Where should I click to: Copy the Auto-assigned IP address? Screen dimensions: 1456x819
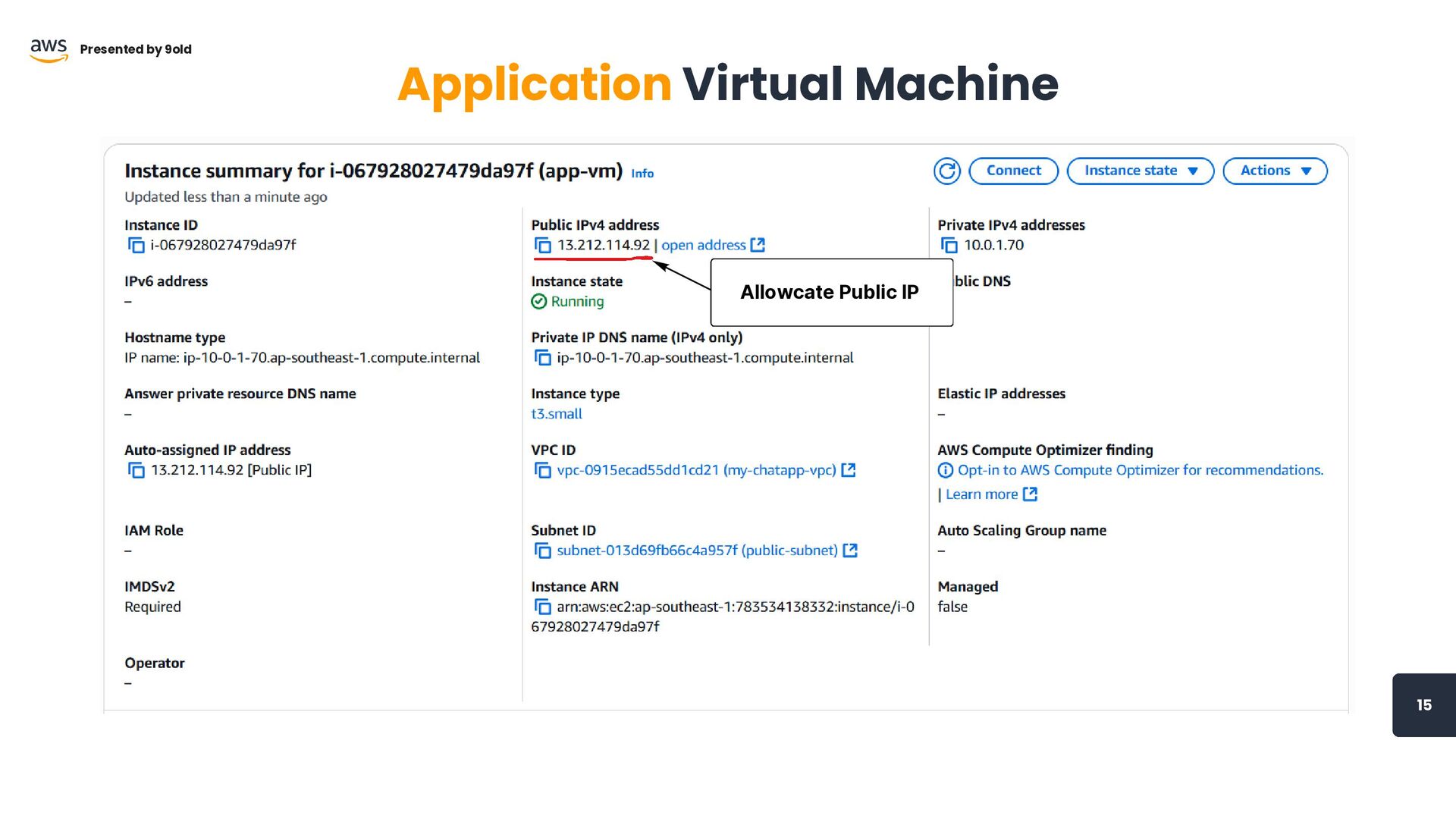(136, 471)
